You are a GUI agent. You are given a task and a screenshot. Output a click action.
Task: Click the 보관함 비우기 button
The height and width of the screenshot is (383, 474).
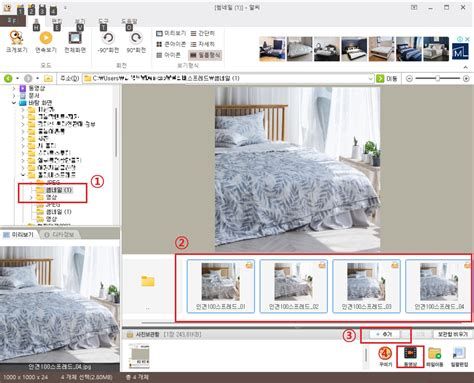pos(453,334)
